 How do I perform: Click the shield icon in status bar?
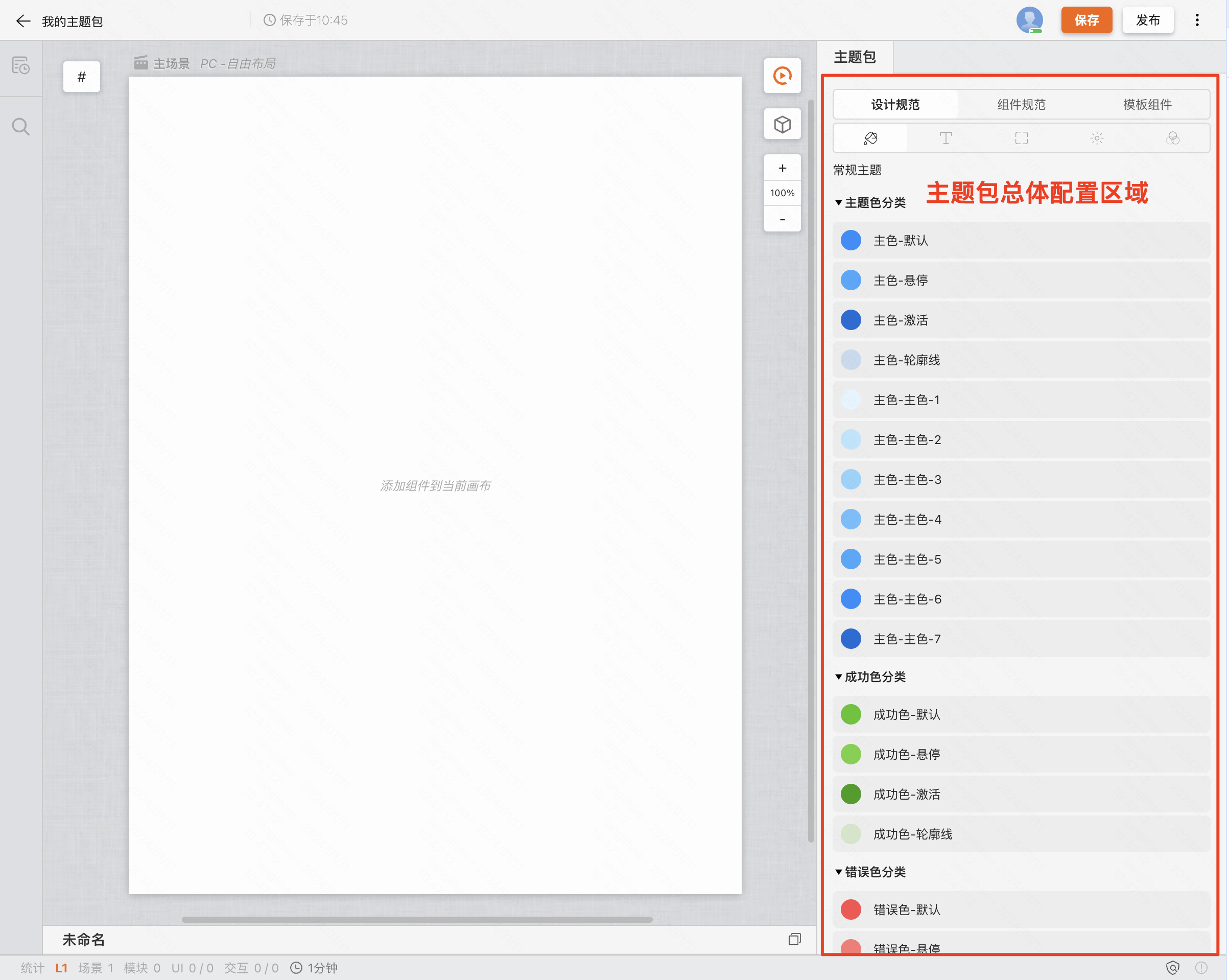coord(1173,967)
